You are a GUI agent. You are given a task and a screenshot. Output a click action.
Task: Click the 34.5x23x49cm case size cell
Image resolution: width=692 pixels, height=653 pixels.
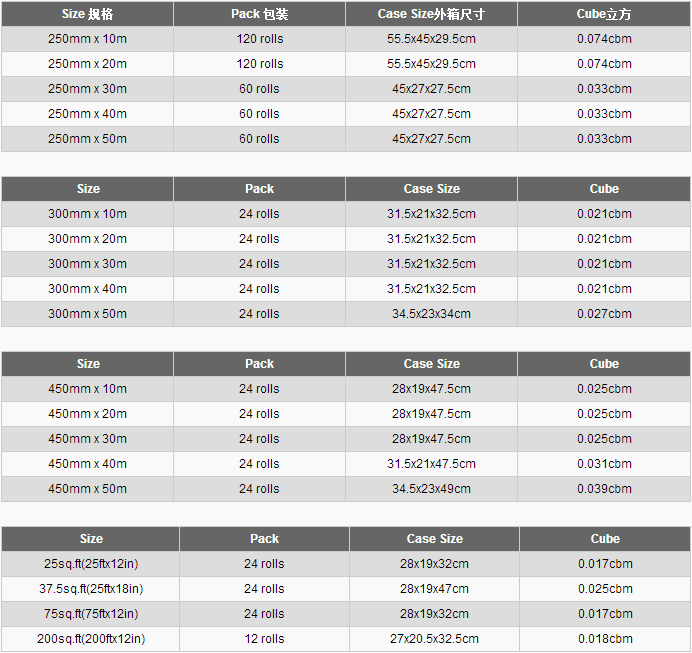click(431, 489)
